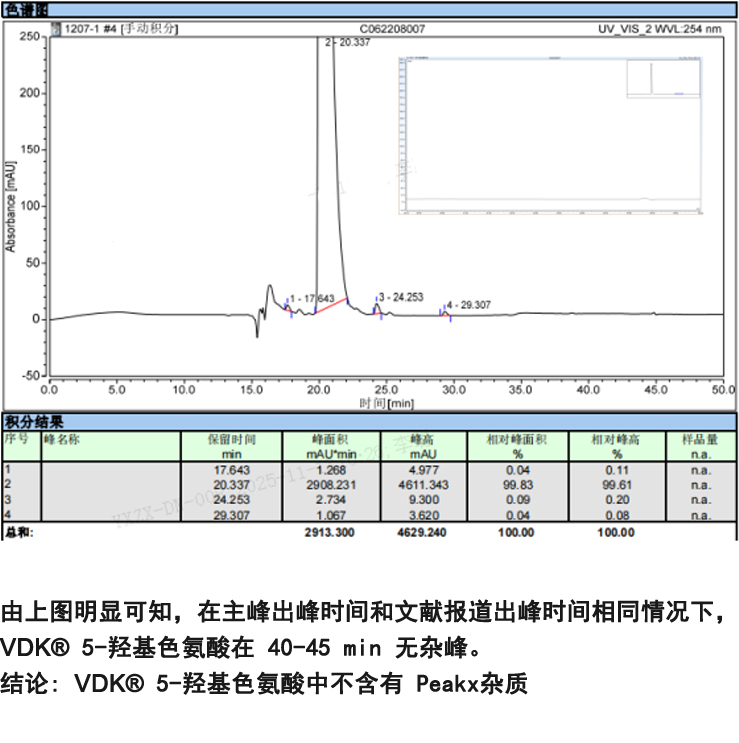Image resolution: width=739 pixels, height=743 pixels.
Task: Click the 样品量 column header
Action: (700, 439)
